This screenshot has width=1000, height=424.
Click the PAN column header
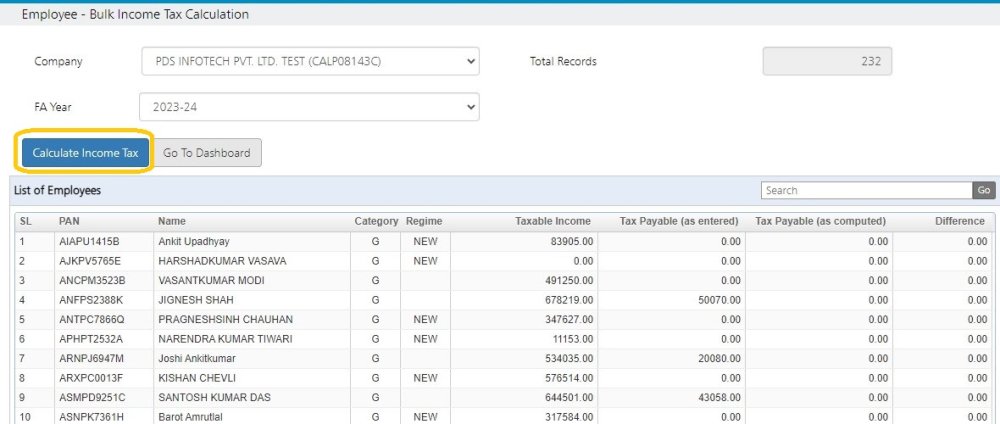pyautogui.click(x=69, y=221)
